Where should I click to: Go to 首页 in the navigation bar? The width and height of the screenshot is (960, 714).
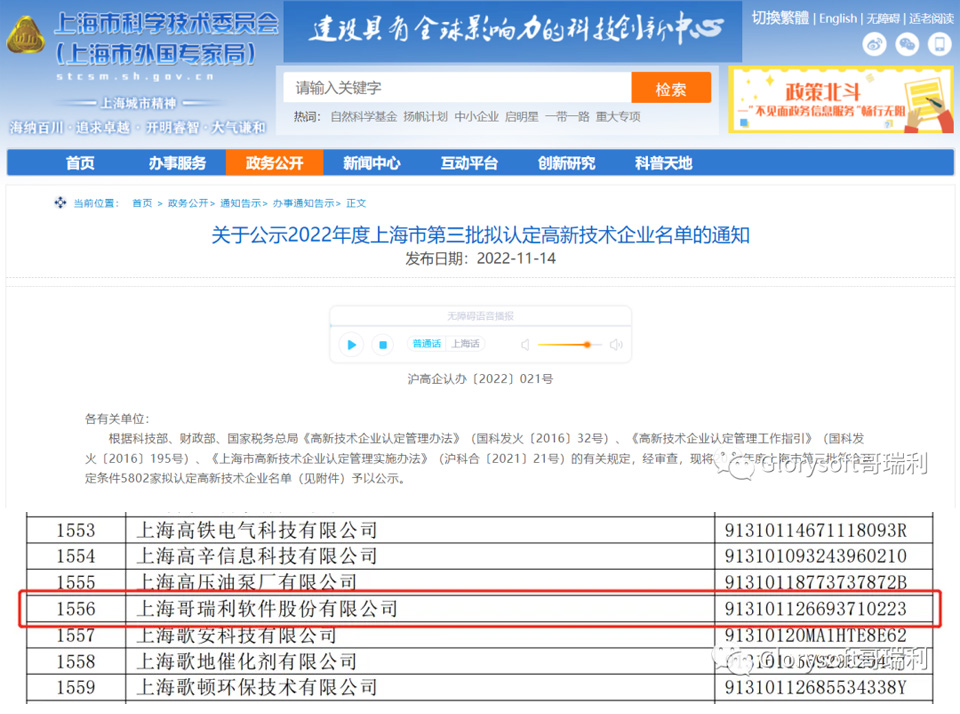[x=80, y=163]
